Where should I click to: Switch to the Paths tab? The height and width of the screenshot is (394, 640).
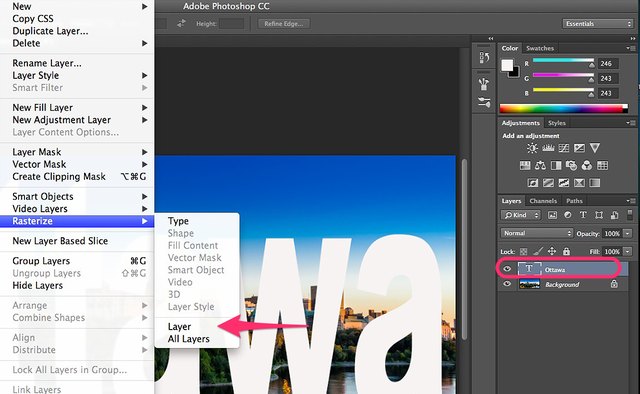coord(574,201)
